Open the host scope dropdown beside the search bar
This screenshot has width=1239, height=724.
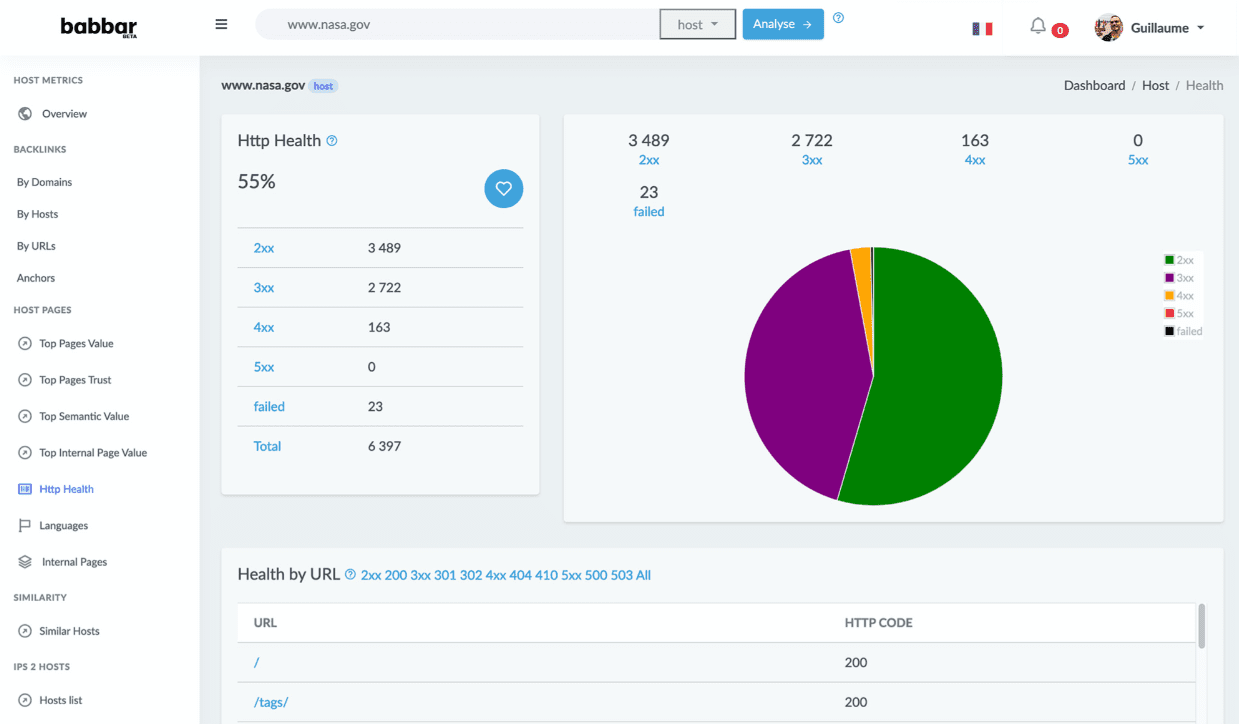(697, 24)
